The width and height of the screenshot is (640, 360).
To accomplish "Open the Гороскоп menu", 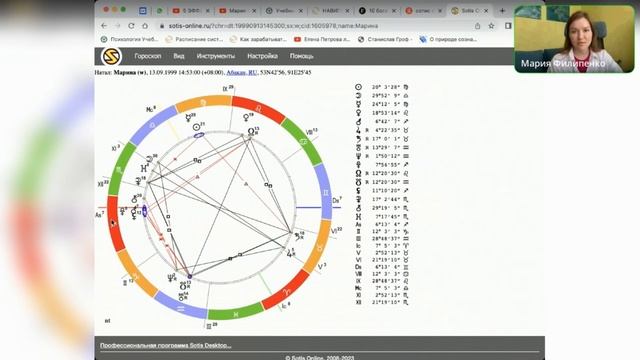I will point(148,56).
